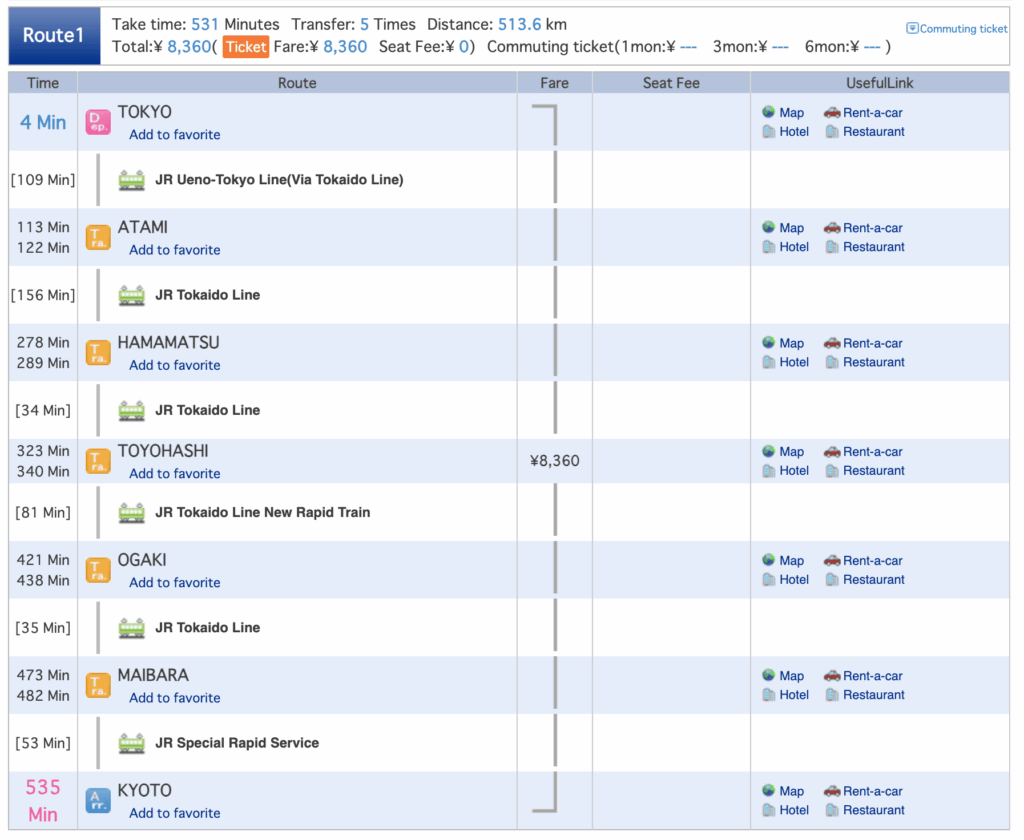Image resolution: width=1024 pixels, height=840 pixels.
Task: Add TOKYO to favorite
Action: pos(174,135)
